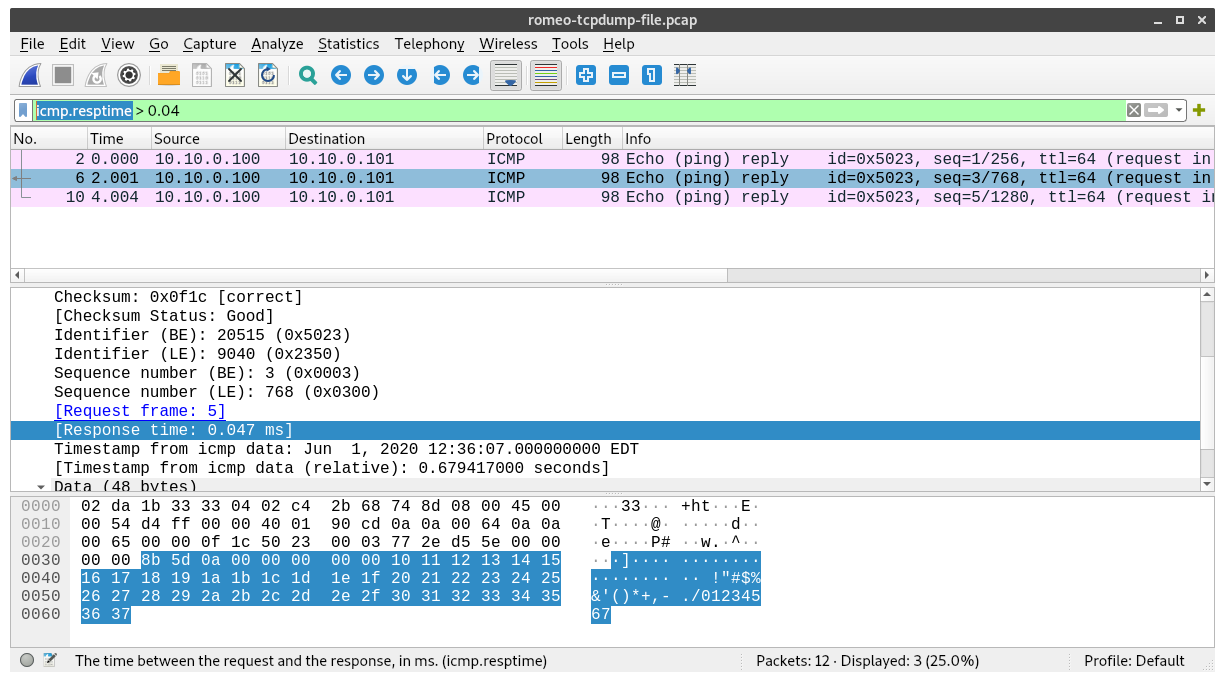Open the Capture menu
1225x682 pixels.
pos(210,44)
